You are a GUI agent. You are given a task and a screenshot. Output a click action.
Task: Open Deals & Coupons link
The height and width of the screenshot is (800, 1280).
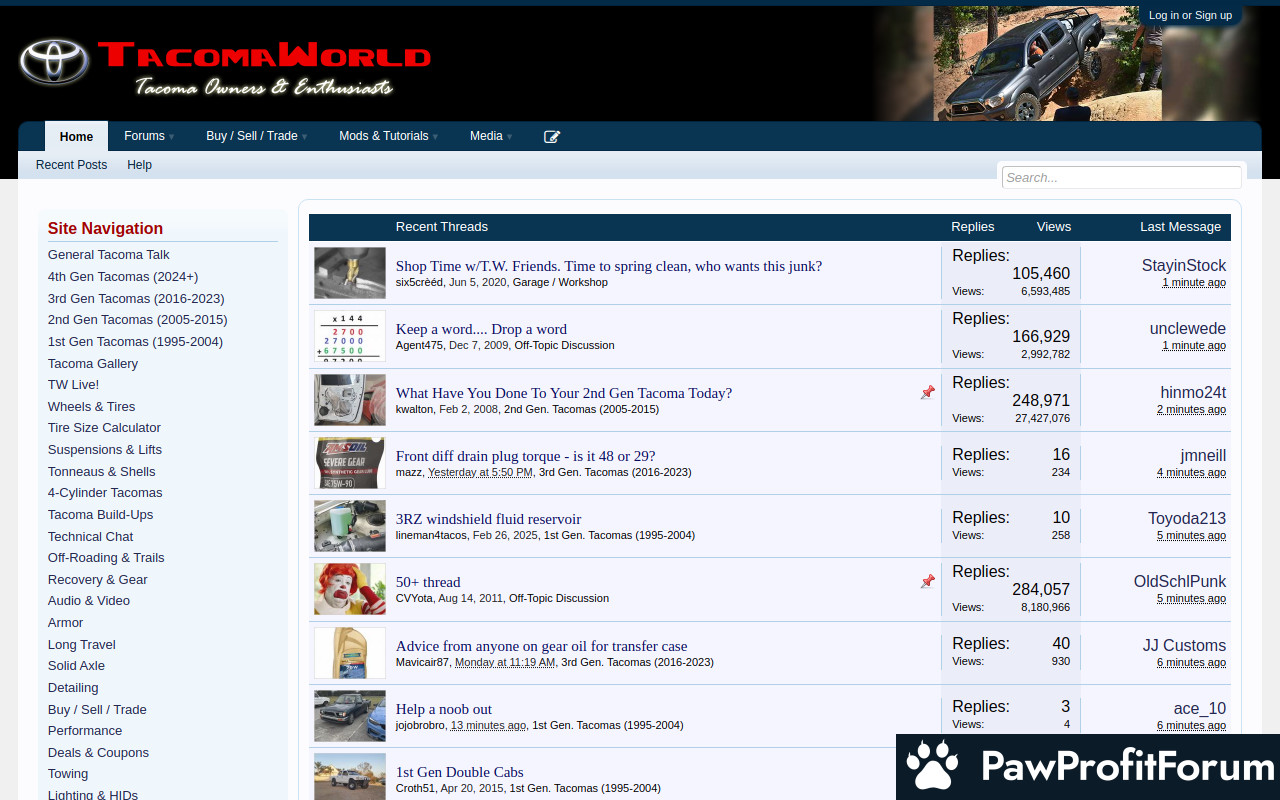point(98,753)
